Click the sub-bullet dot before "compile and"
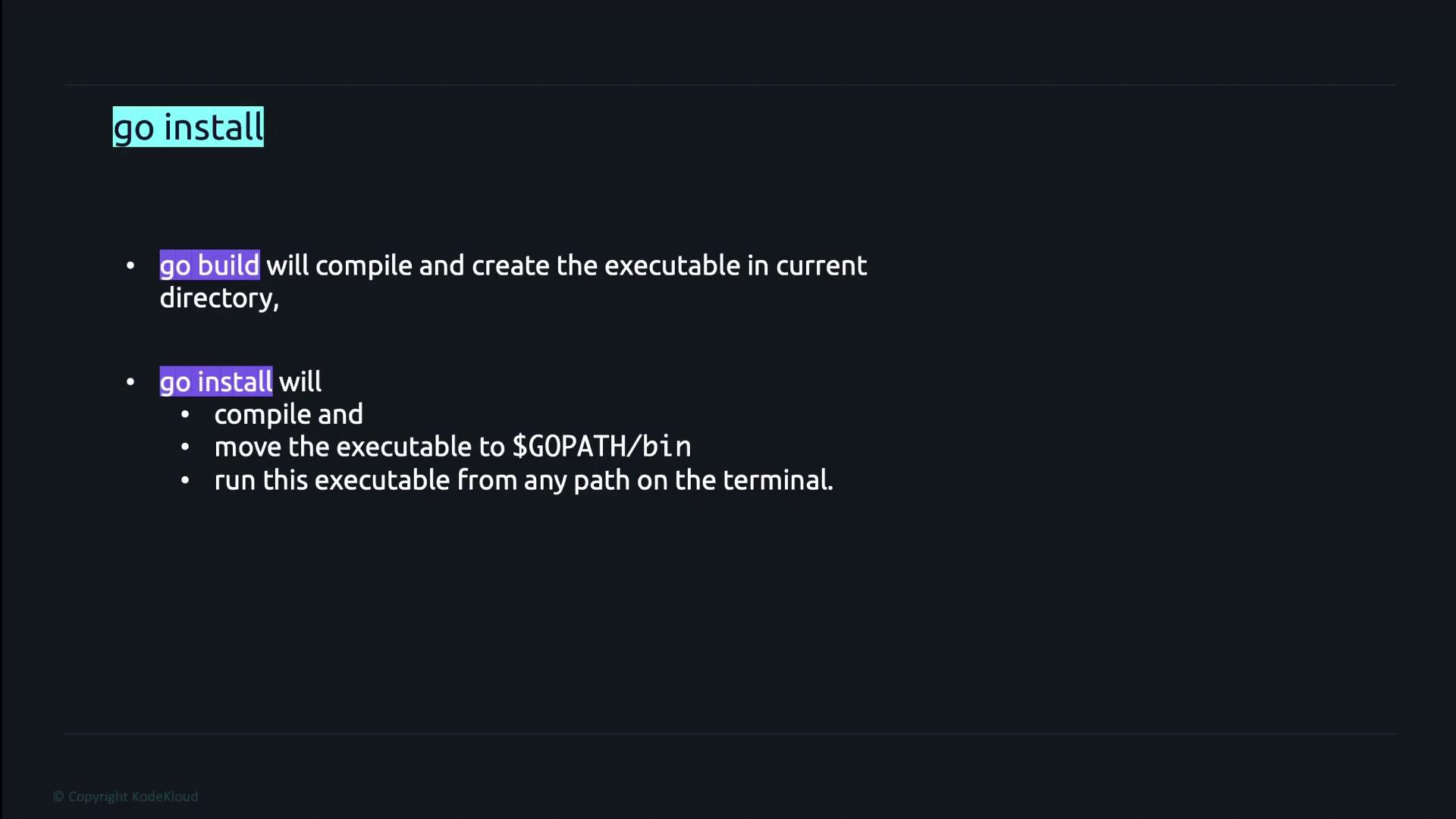 pos(185,414)
